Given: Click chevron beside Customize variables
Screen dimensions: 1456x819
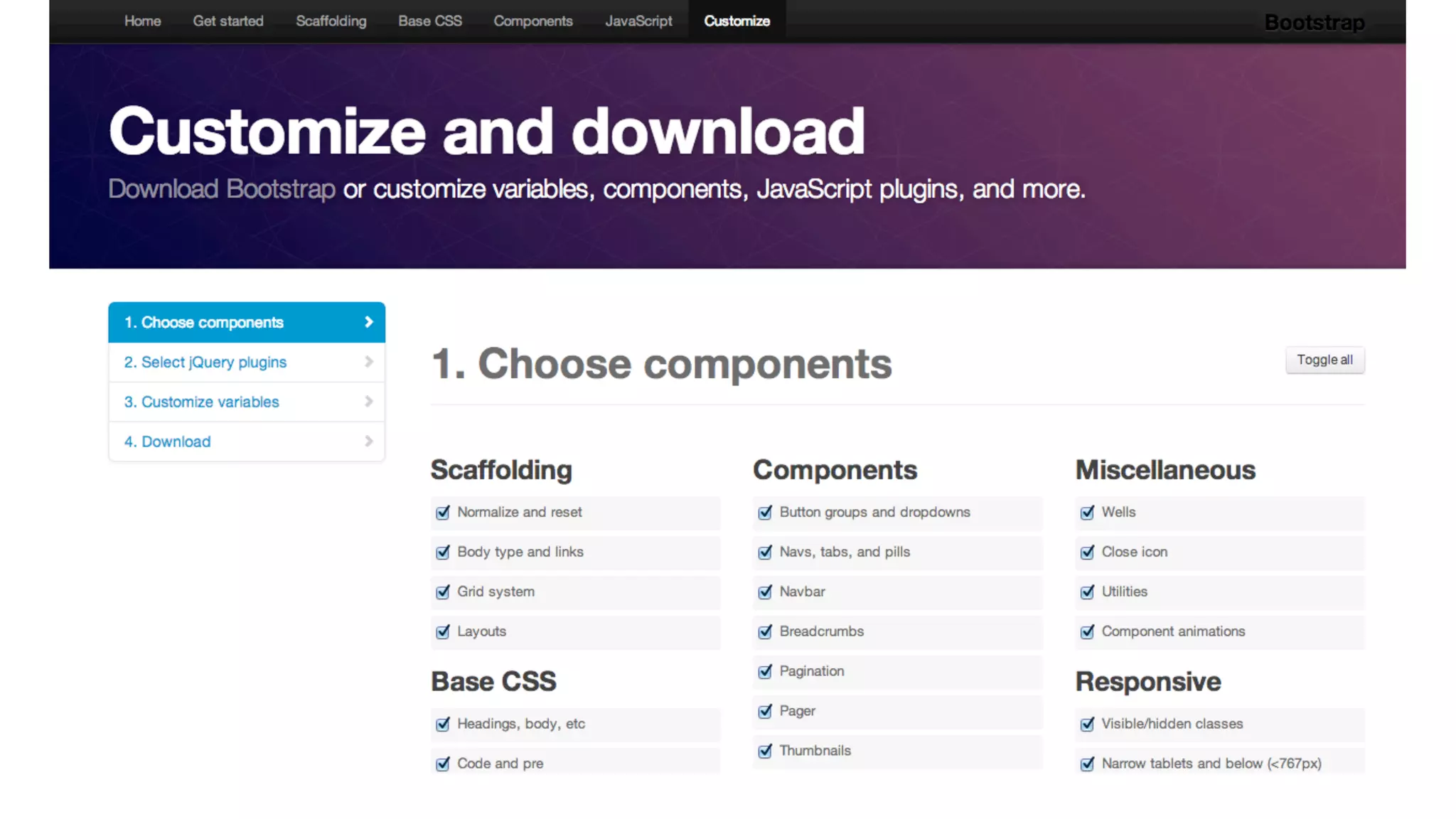Looking at the screenshot, I should [x=368, y=402].
